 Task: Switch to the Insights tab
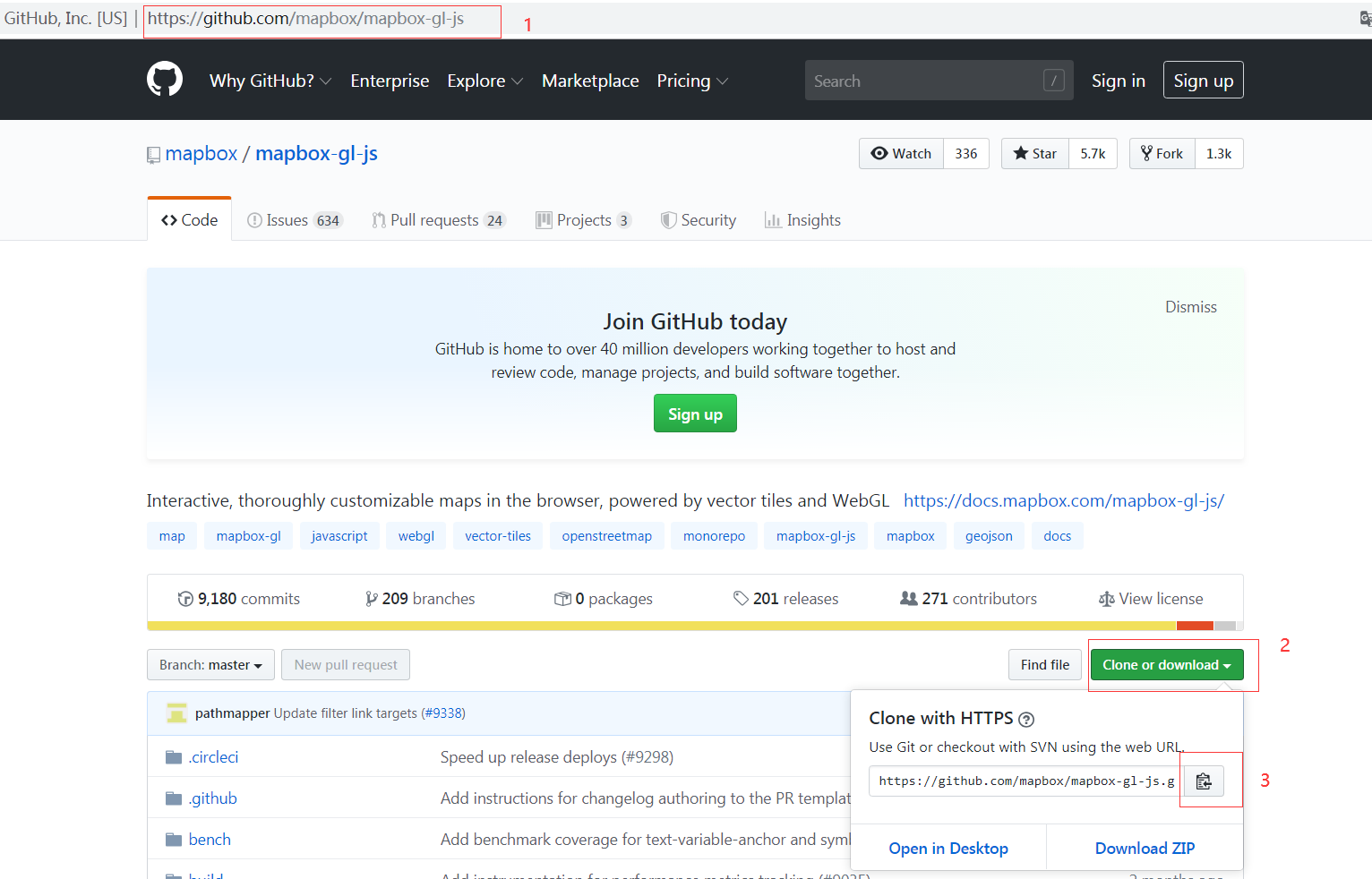click(x=802, y=220)
